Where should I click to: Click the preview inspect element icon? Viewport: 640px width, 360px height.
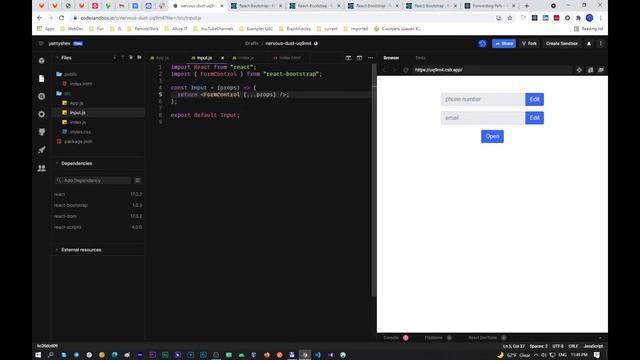[590, 70]
